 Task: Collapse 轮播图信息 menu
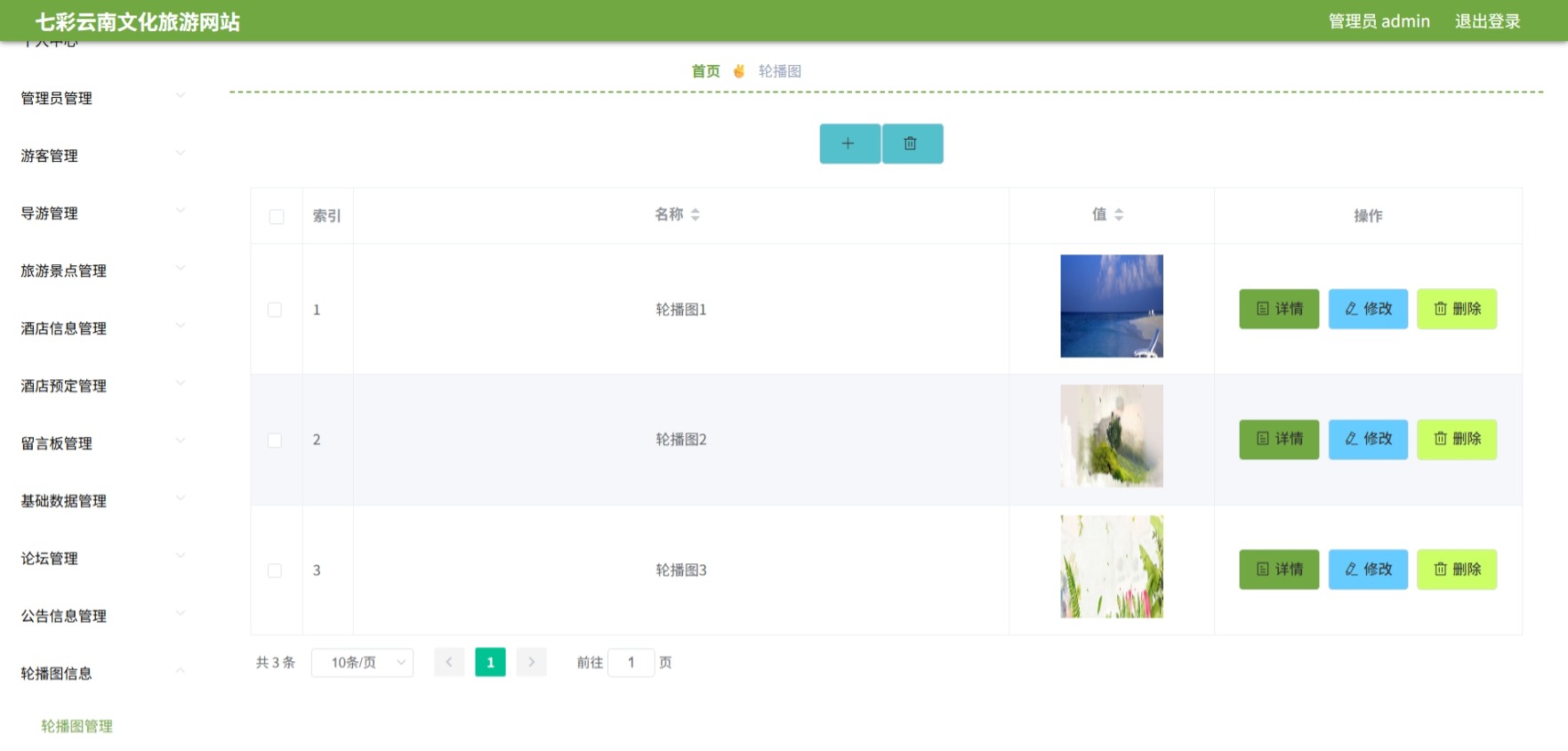coord(102,674)
